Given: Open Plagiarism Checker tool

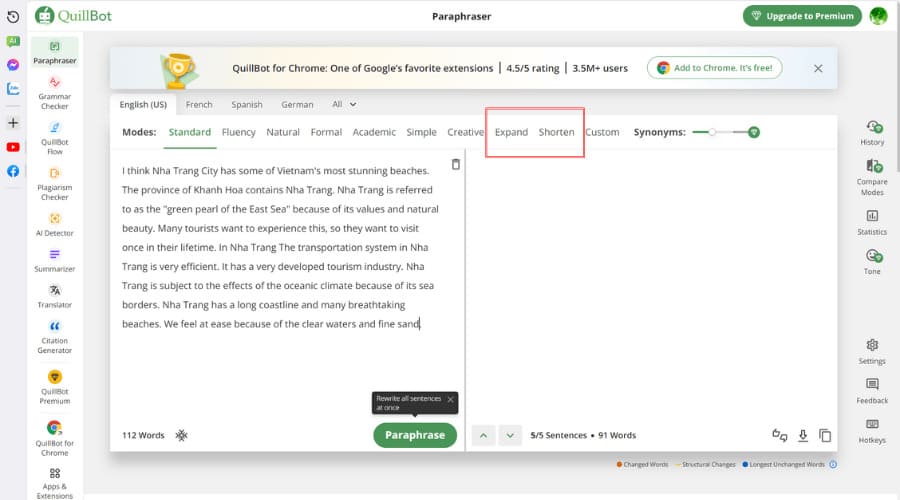Looking at the screenshot, I should coord(55,182).
